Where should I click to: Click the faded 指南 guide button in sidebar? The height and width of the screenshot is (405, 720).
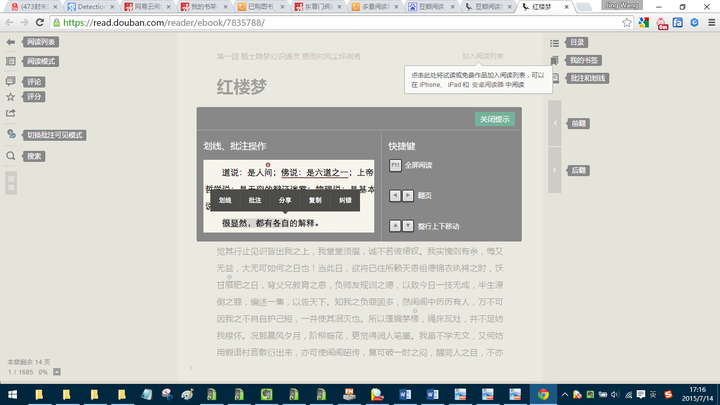[x=11, y=183]
